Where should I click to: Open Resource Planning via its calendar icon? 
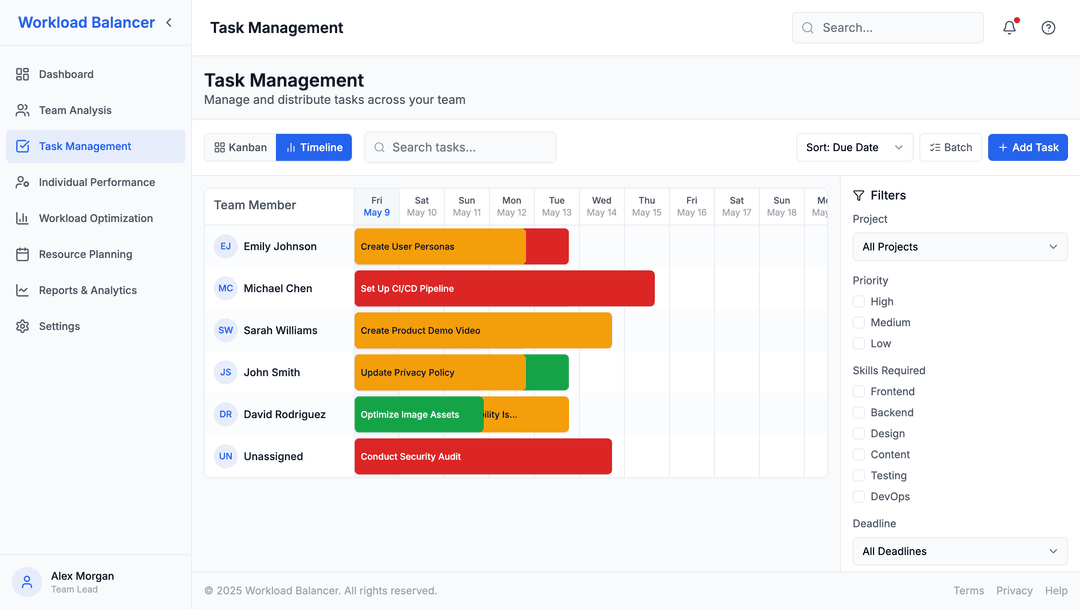tap(22, 254)
